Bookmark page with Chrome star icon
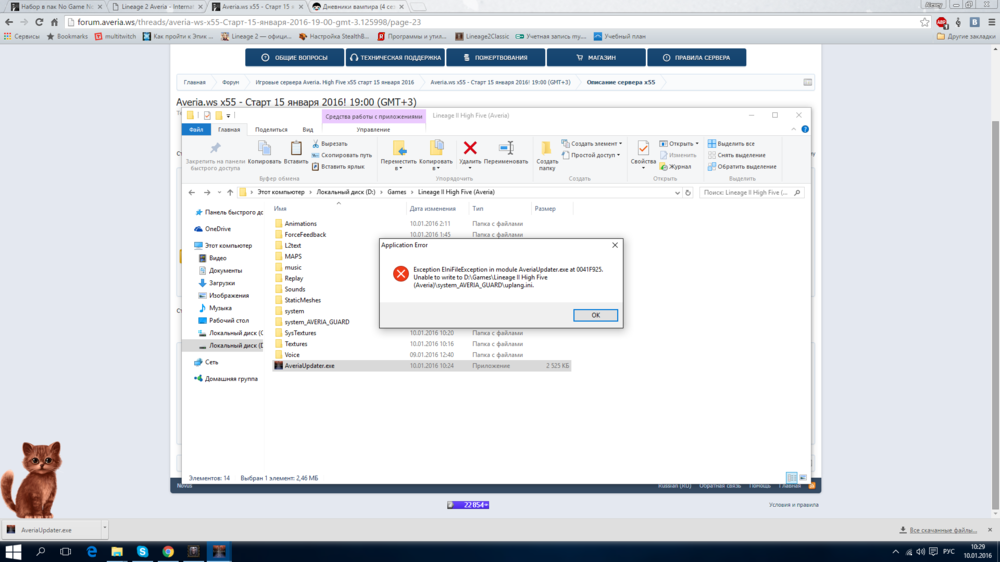Viewport: 1000px width, 562px height. click(925, 22)
